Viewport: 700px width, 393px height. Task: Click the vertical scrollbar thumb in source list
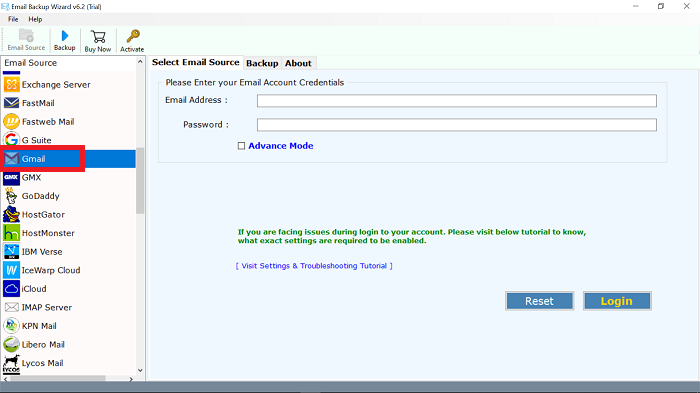point(140,180)
